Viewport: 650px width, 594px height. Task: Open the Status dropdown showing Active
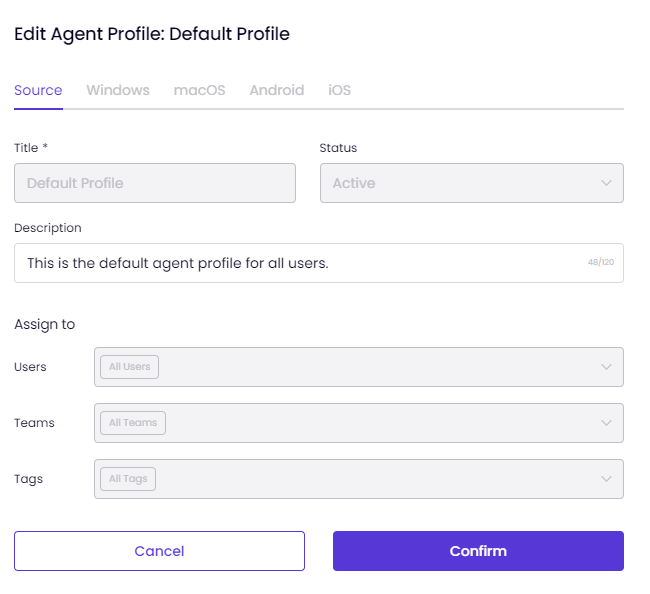pyautogui.click(x=472, y=183)
